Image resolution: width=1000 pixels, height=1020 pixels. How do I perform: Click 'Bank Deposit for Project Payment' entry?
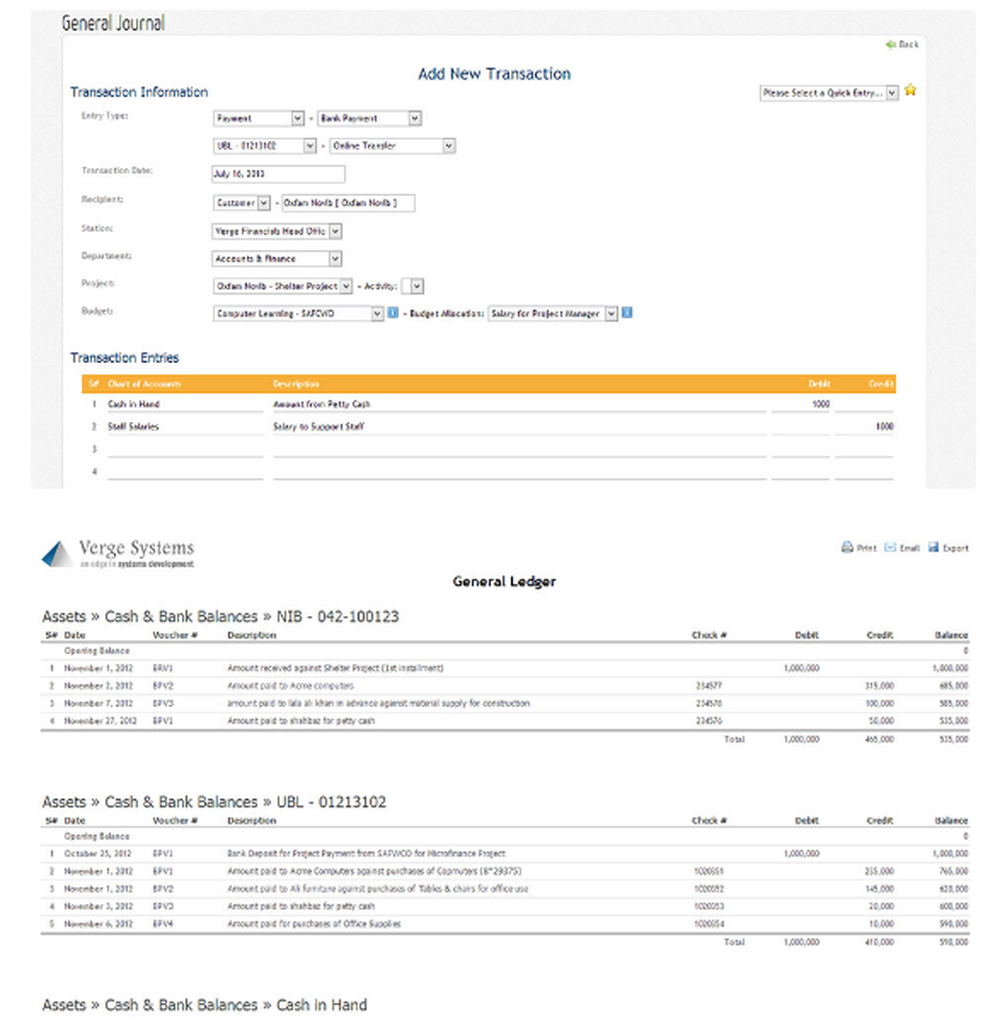(x=366, y=853)
